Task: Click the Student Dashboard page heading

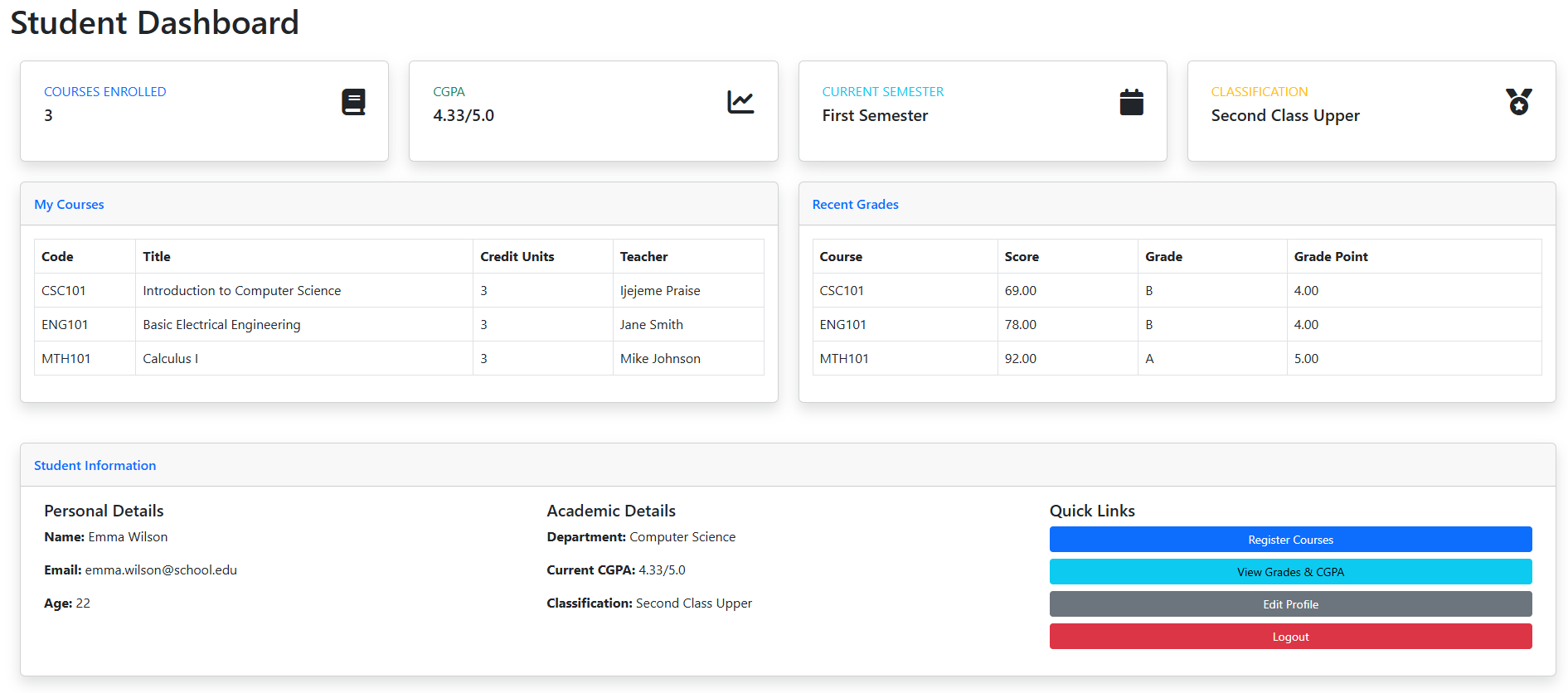Action: point(154,22)
